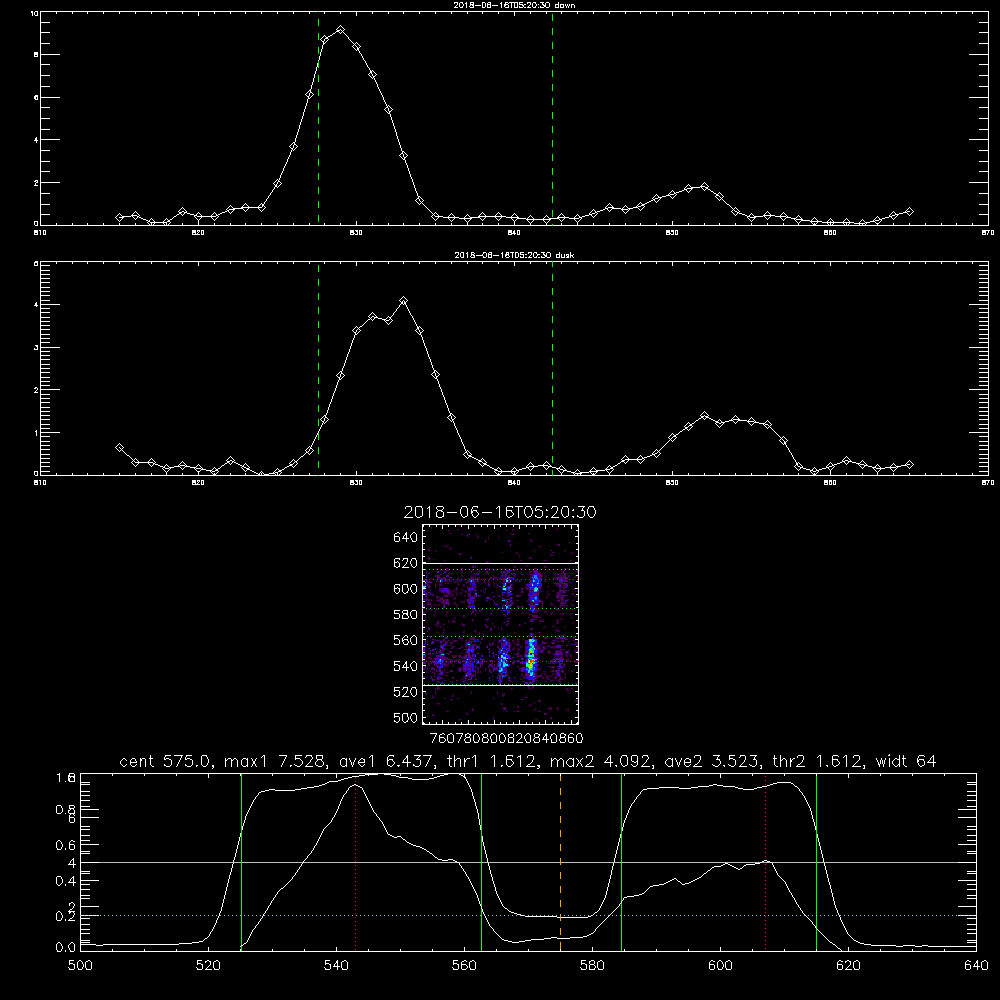Screen dimensions: 1000x1000
Task: Click the highest diamond marker on dusk curve
Action: coord(403,300)
